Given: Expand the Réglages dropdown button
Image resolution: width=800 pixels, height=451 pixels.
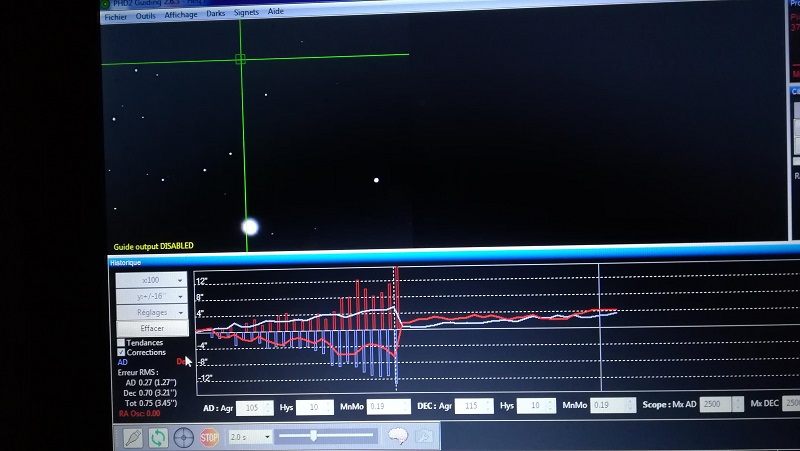Looking at the screenshot, I should point(151,312).
